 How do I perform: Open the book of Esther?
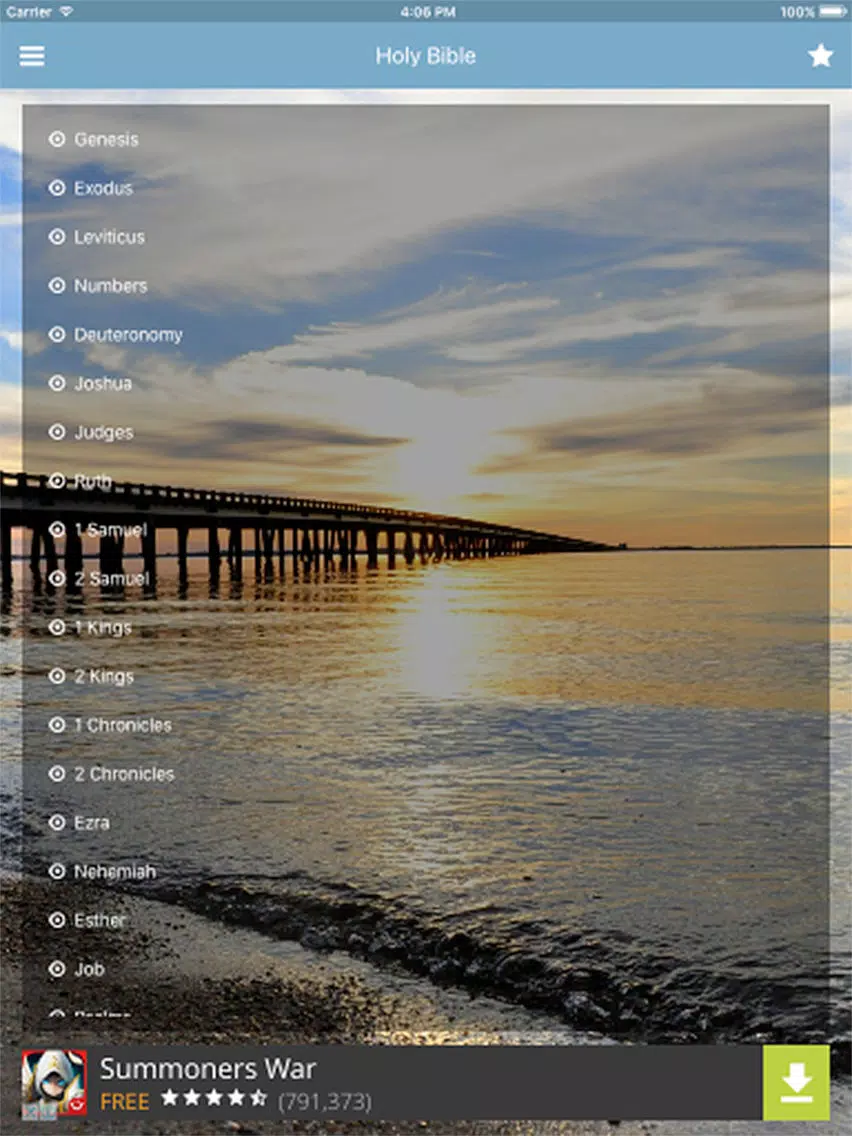click(99, 920)
